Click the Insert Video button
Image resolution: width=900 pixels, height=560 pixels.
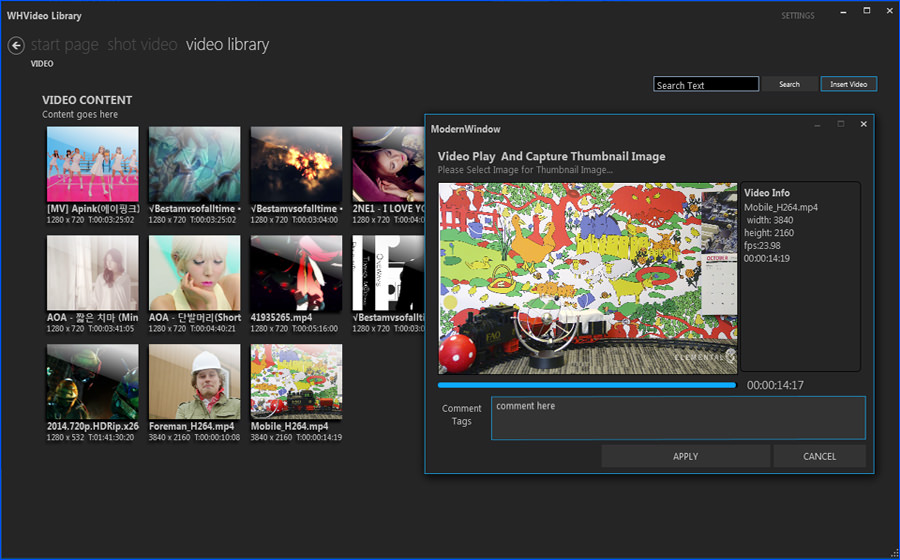(848, 84)
